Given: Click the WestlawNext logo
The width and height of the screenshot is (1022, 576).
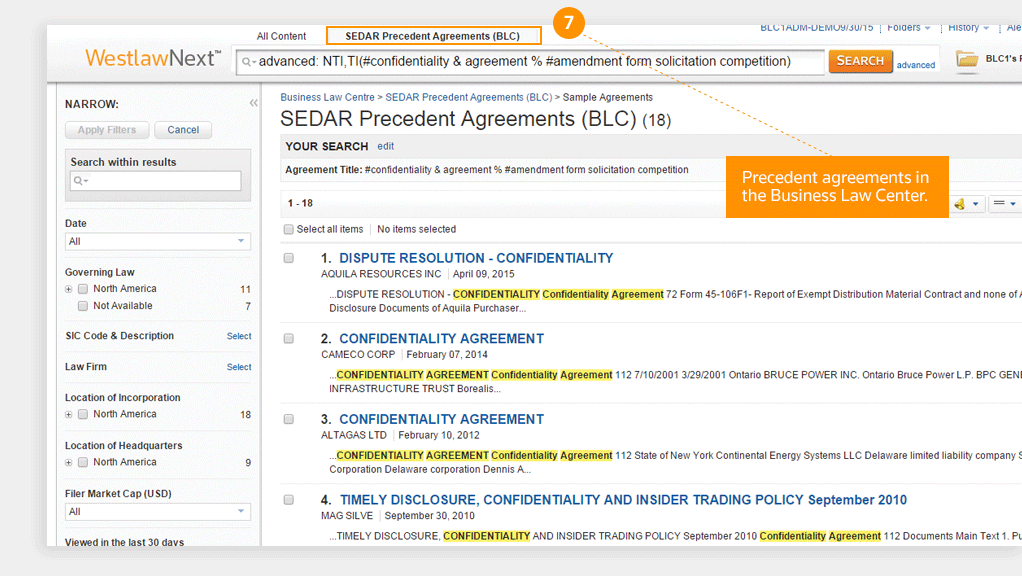Looking at the screenshot, I should tap(153, 58).
